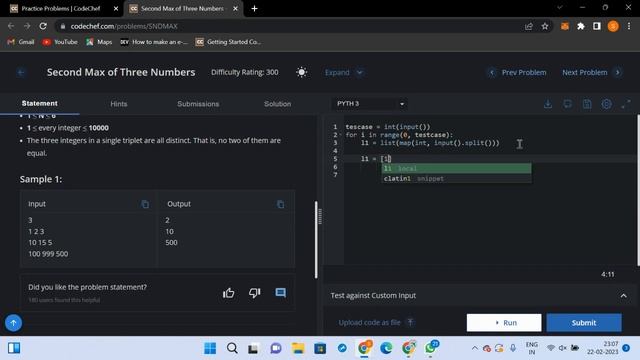Open the tab search chevron in Chrome
Screen dimensions: 640x360
click(x=560, y=7)
